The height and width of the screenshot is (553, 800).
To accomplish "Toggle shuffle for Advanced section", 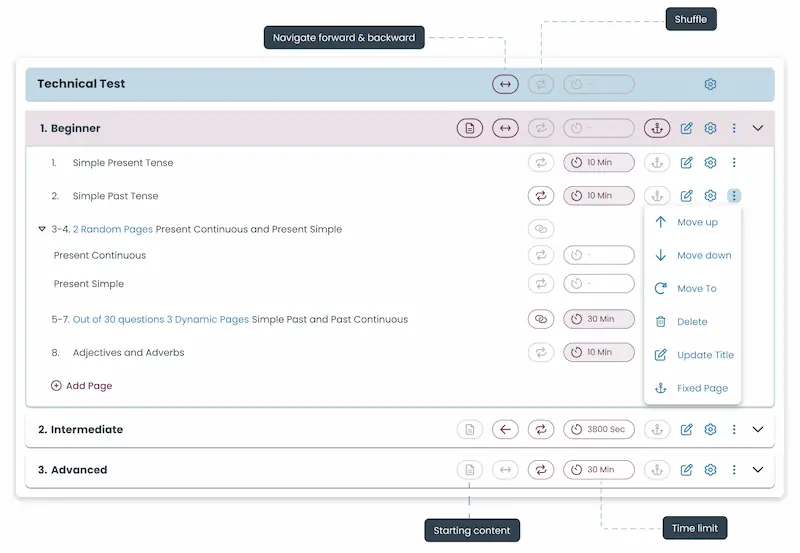I will (541, 470).
